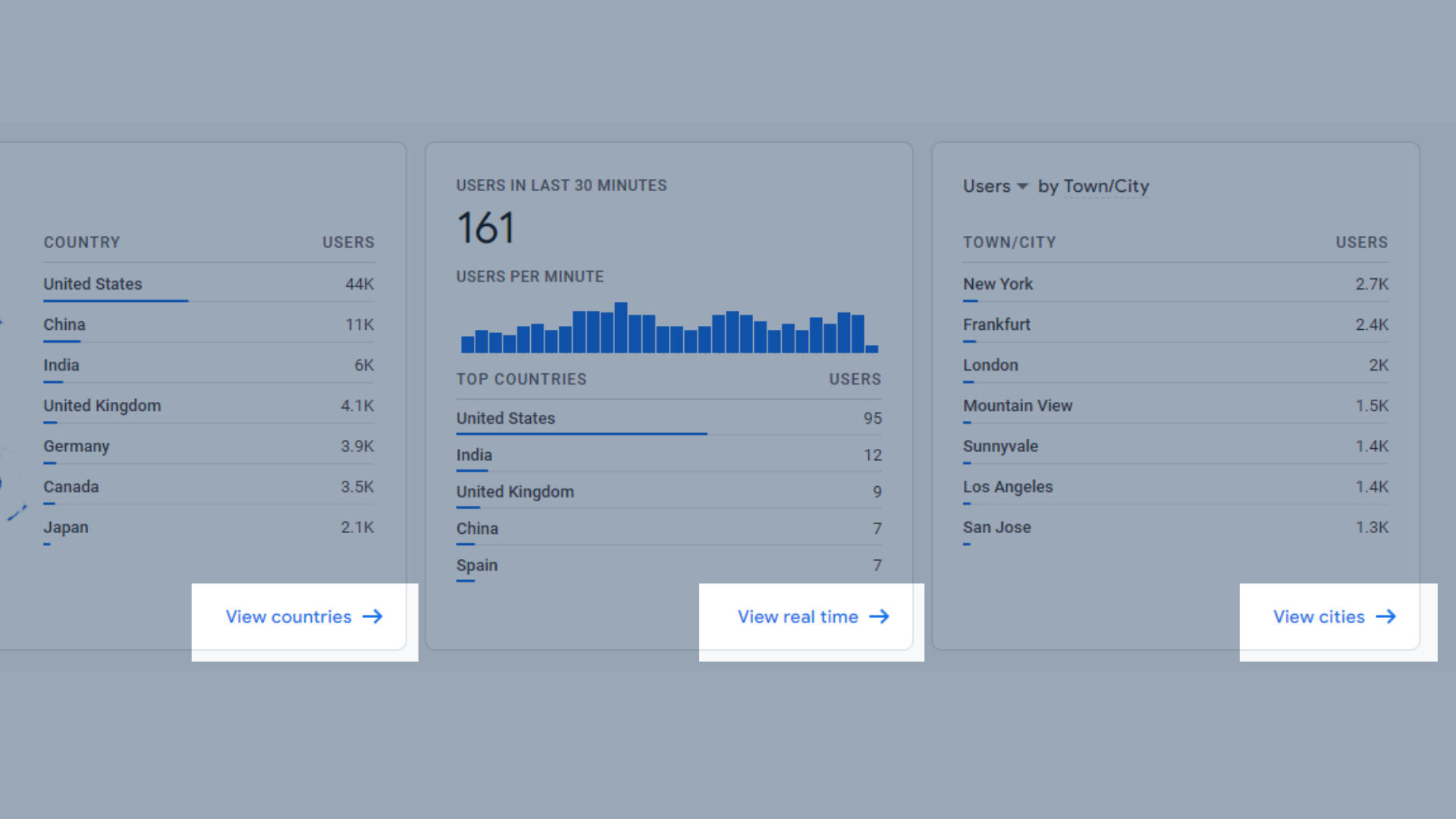The height and width of the screenshot is (819, 1456).
Task: Select Mountain View city row
Action: coord(1018,406)
